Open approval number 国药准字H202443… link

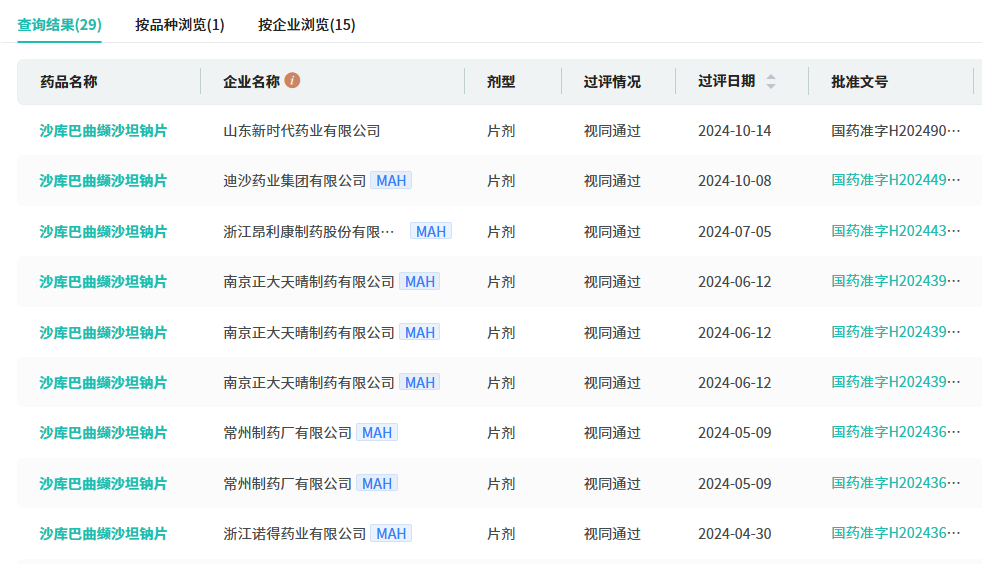click(896, 231)
